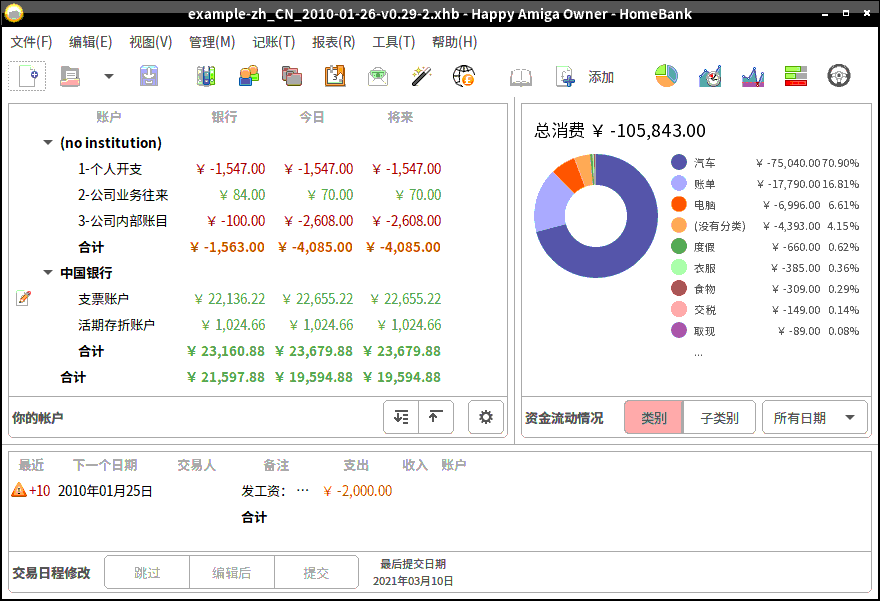The width and height of the screenshot is (880, 601).
Task: Click the 度假 legend color swatch
Action: (x=679, y=246)
